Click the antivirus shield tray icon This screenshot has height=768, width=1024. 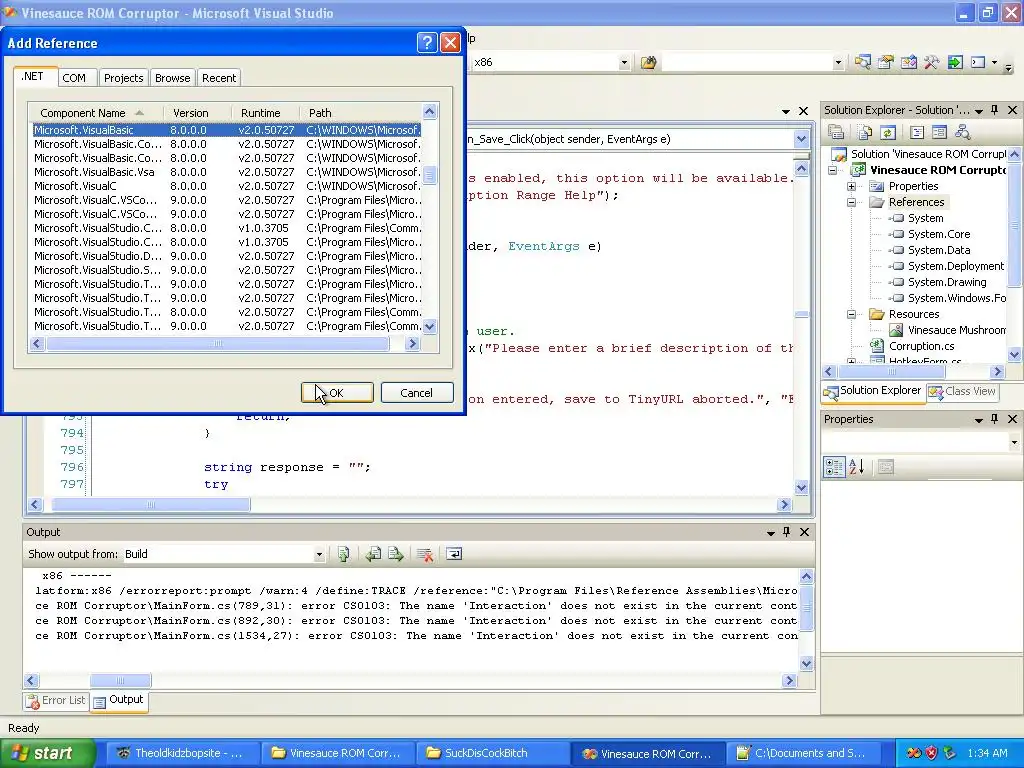[931, 753]
